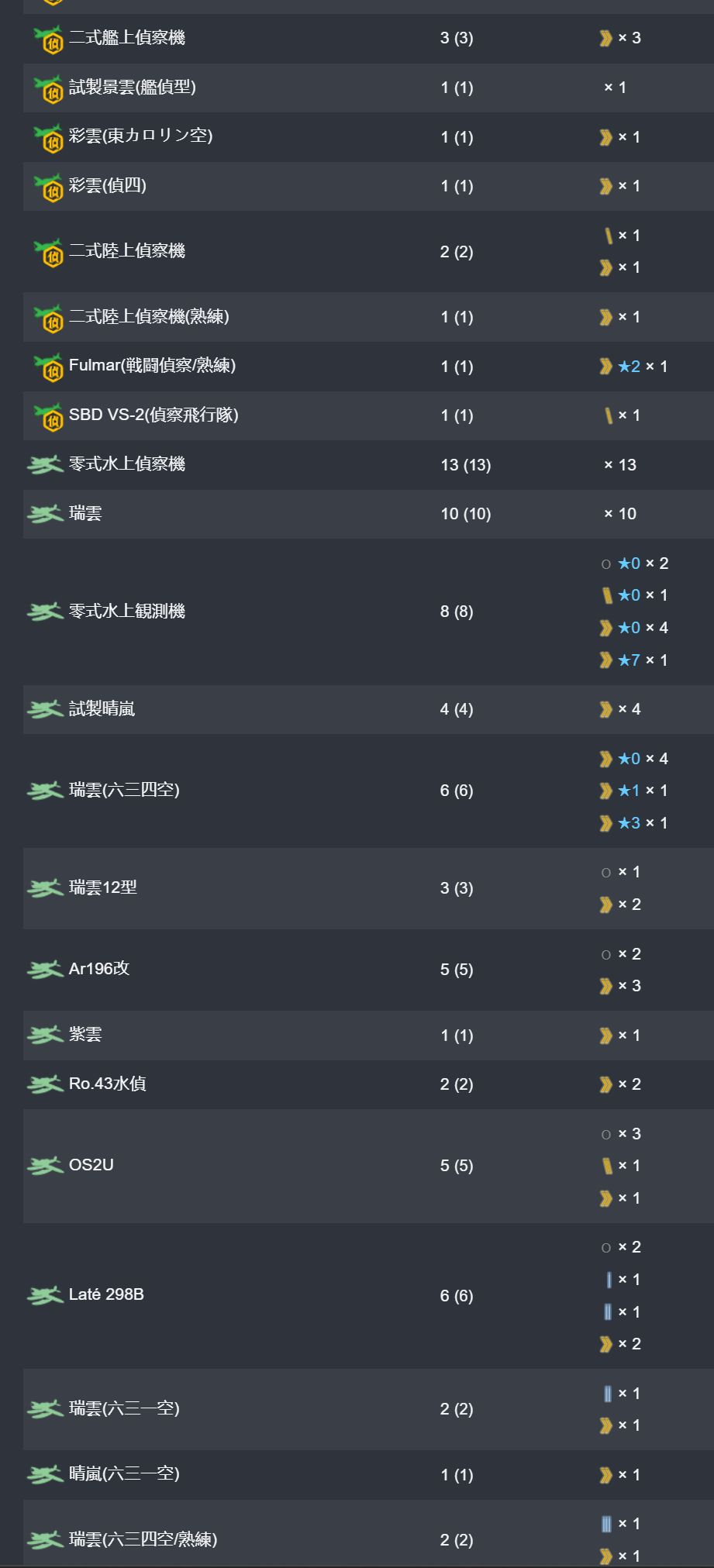Open the 二式陸上偵察機(熟練) entry name
714x1568 pixels.
coord(149,316)
